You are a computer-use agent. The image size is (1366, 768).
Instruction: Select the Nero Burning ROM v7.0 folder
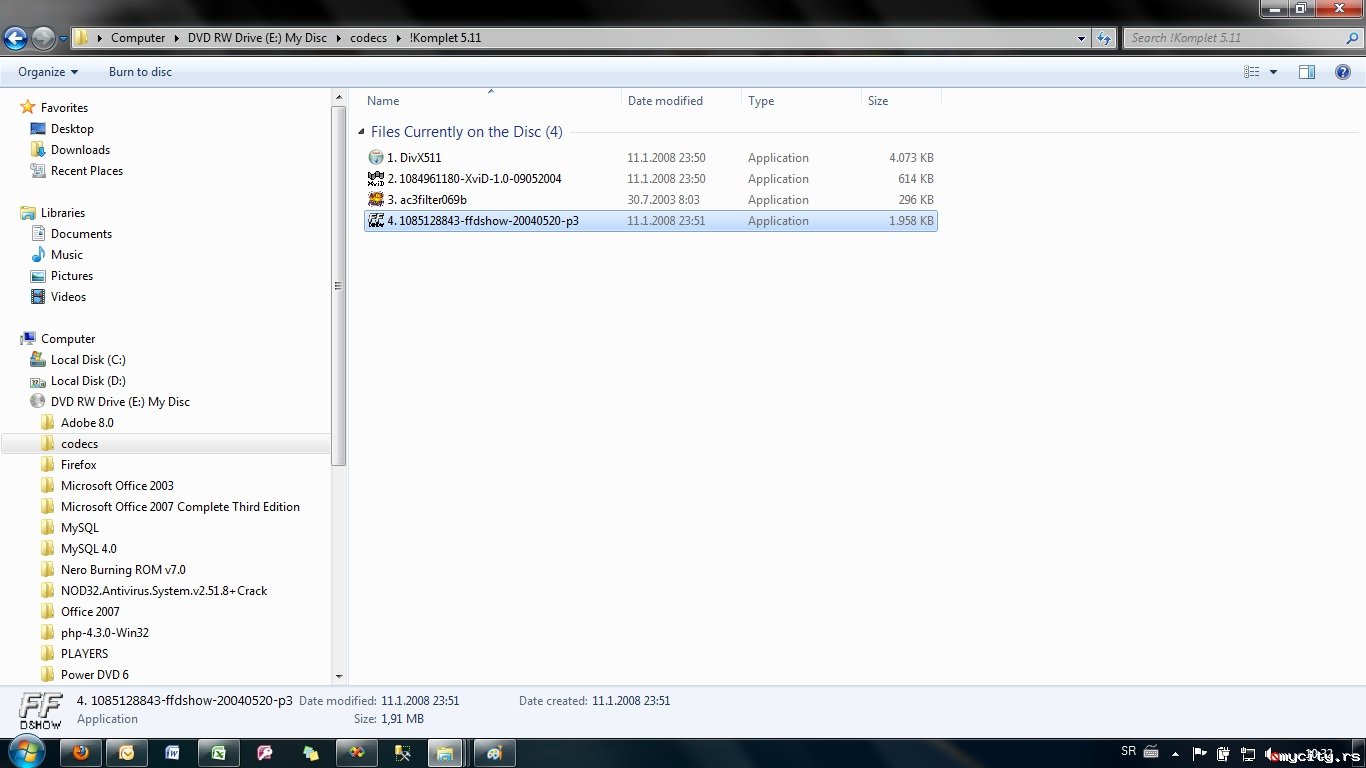click(x=123, y=570)
